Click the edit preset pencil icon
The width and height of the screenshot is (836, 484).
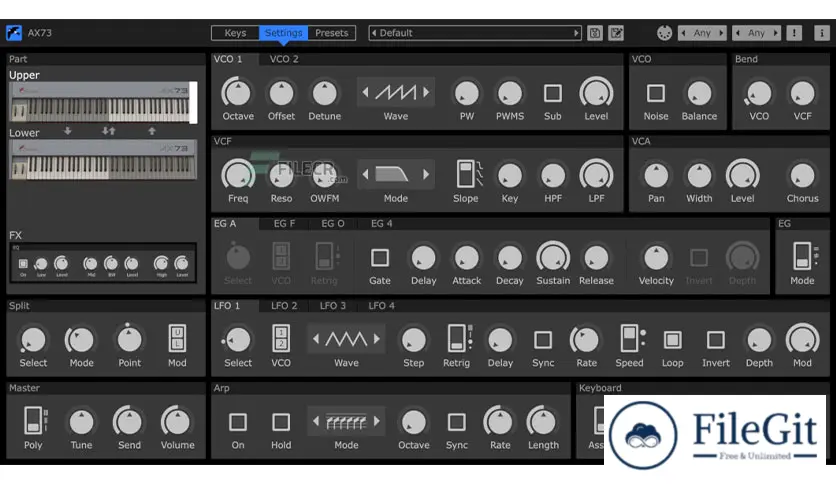(x=616, y=33)
